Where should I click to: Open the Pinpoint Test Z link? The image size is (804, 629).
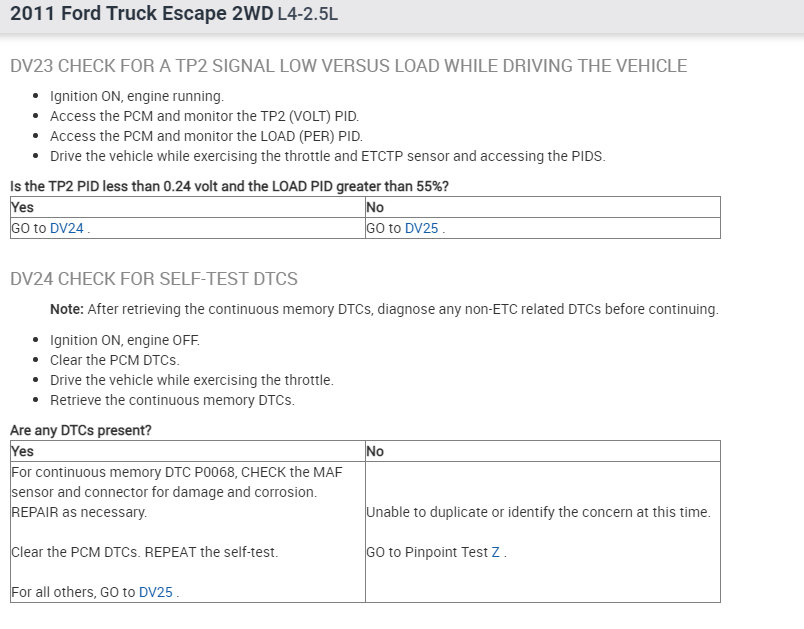(x=496, y=552)
